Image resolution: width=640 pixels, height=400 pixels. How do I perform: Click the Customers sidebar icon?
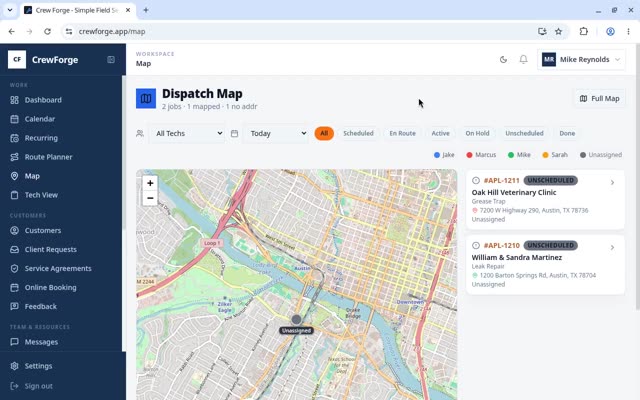[x=14, y=231]
